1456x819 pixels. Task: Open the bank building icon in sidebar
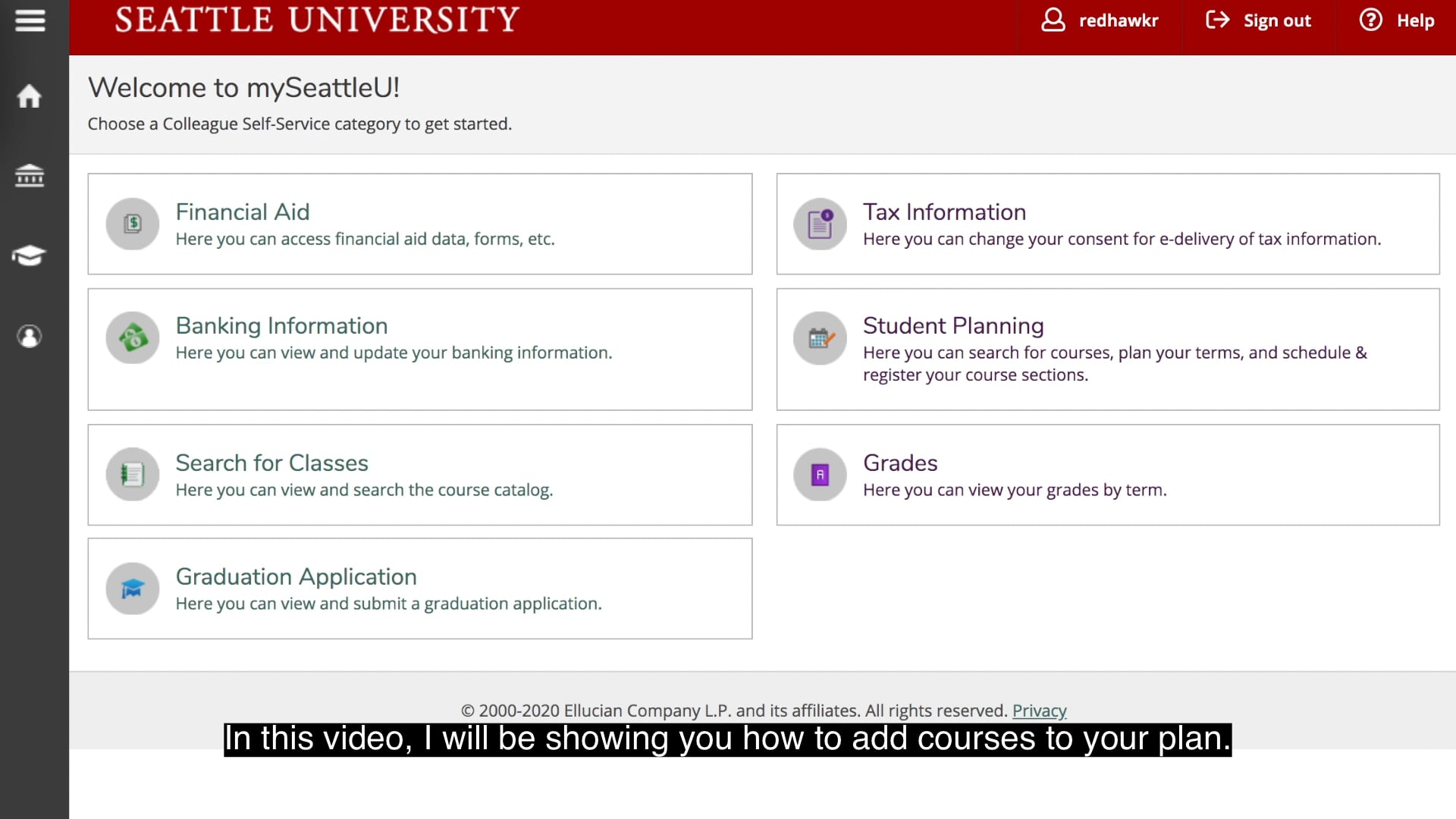coord(30,176)
